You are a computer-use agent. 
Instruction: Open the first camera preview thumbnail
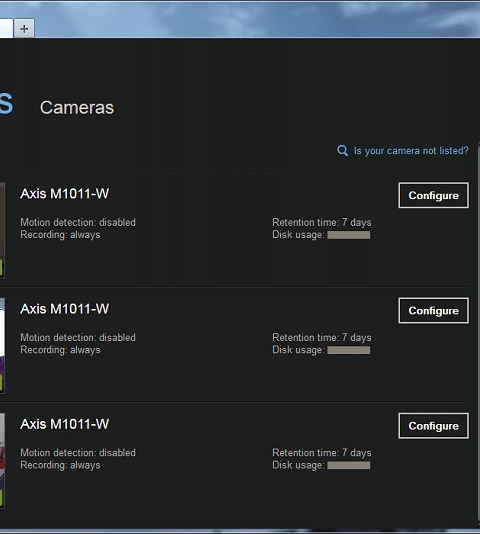pyautogui.click(x=2, y=230)
